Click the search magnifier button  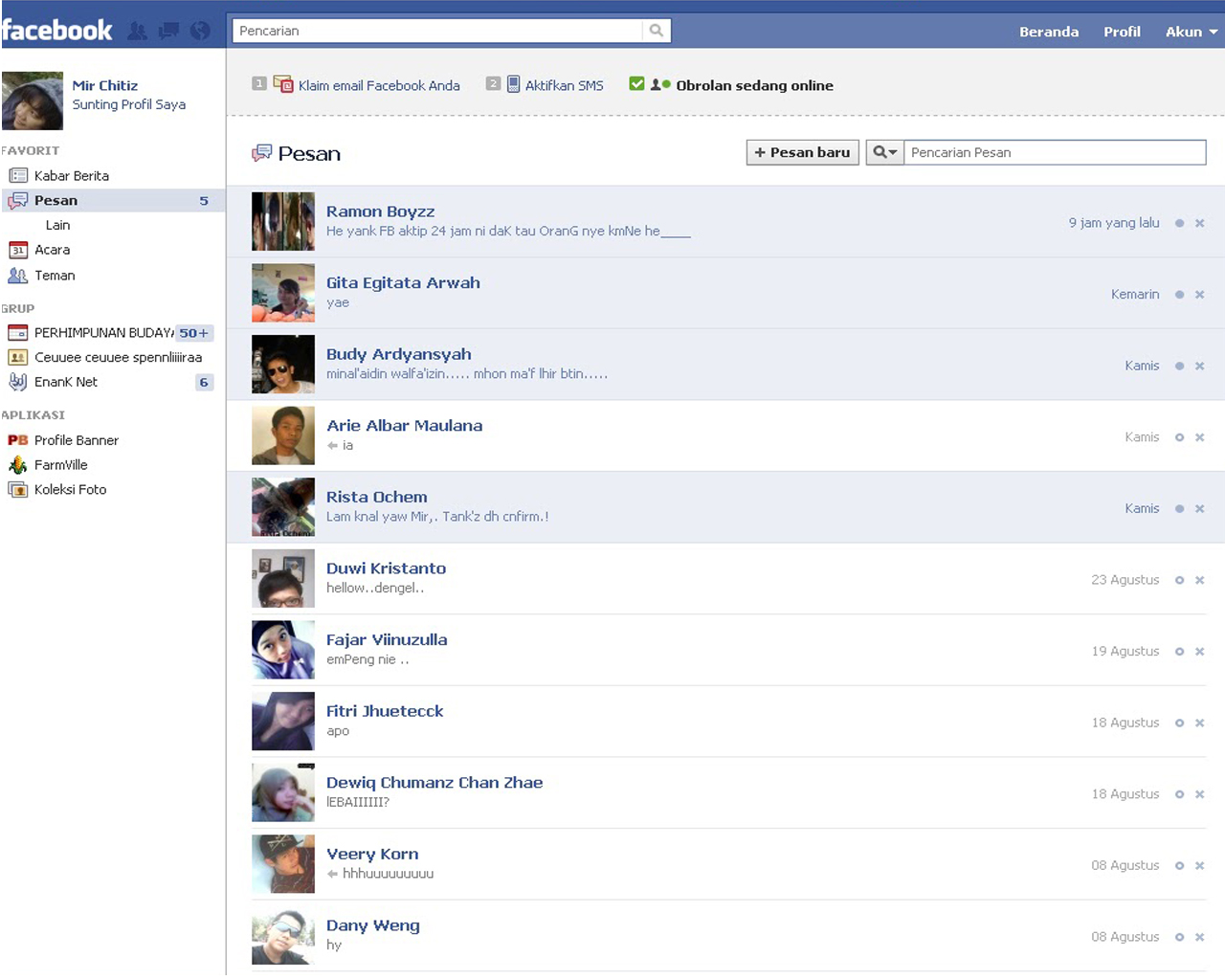point(657,31)
